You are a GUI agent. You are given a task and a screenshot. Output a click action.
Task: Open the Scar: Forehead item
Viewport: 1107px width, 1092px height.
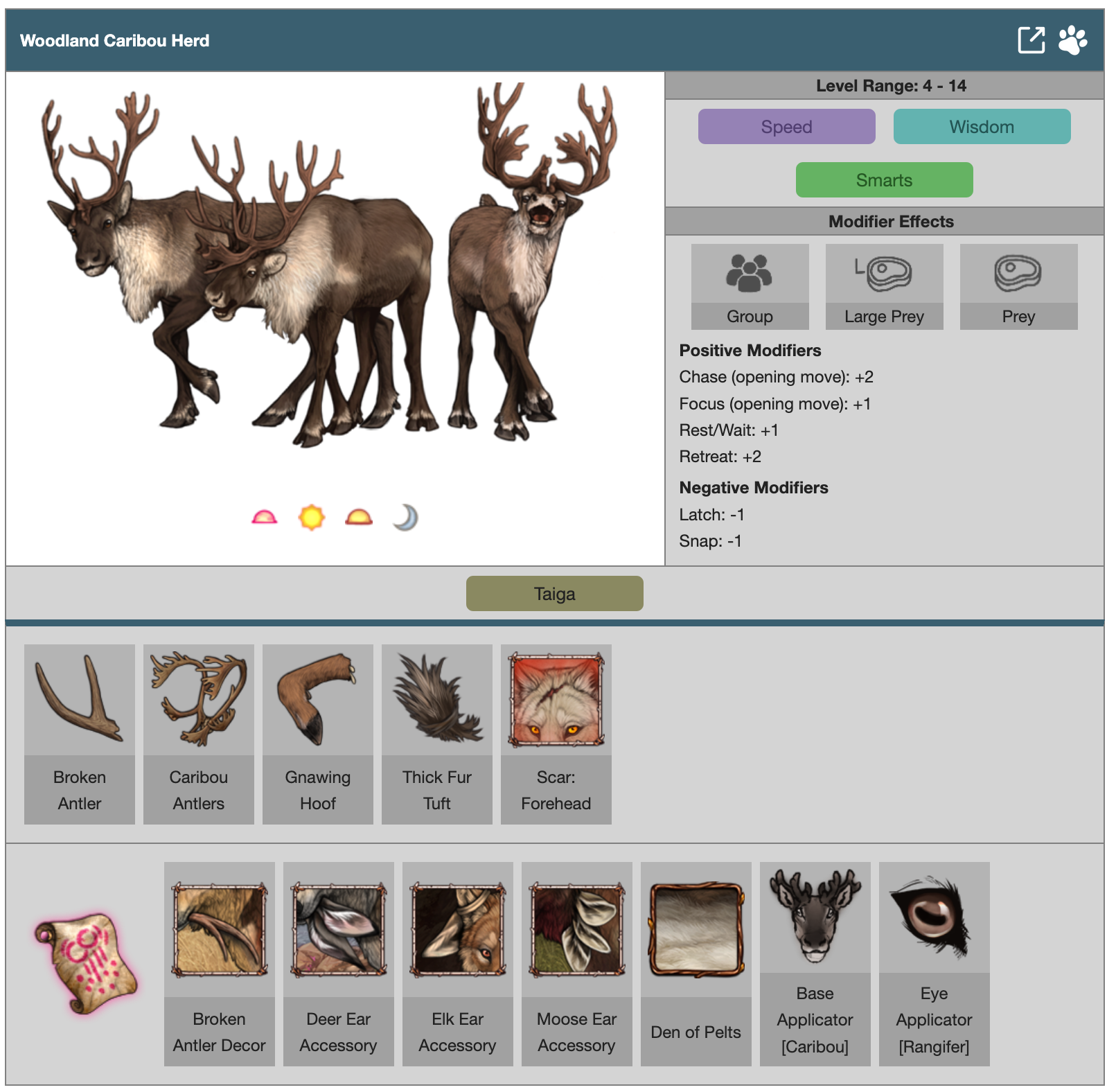click(x=556, y=734)
